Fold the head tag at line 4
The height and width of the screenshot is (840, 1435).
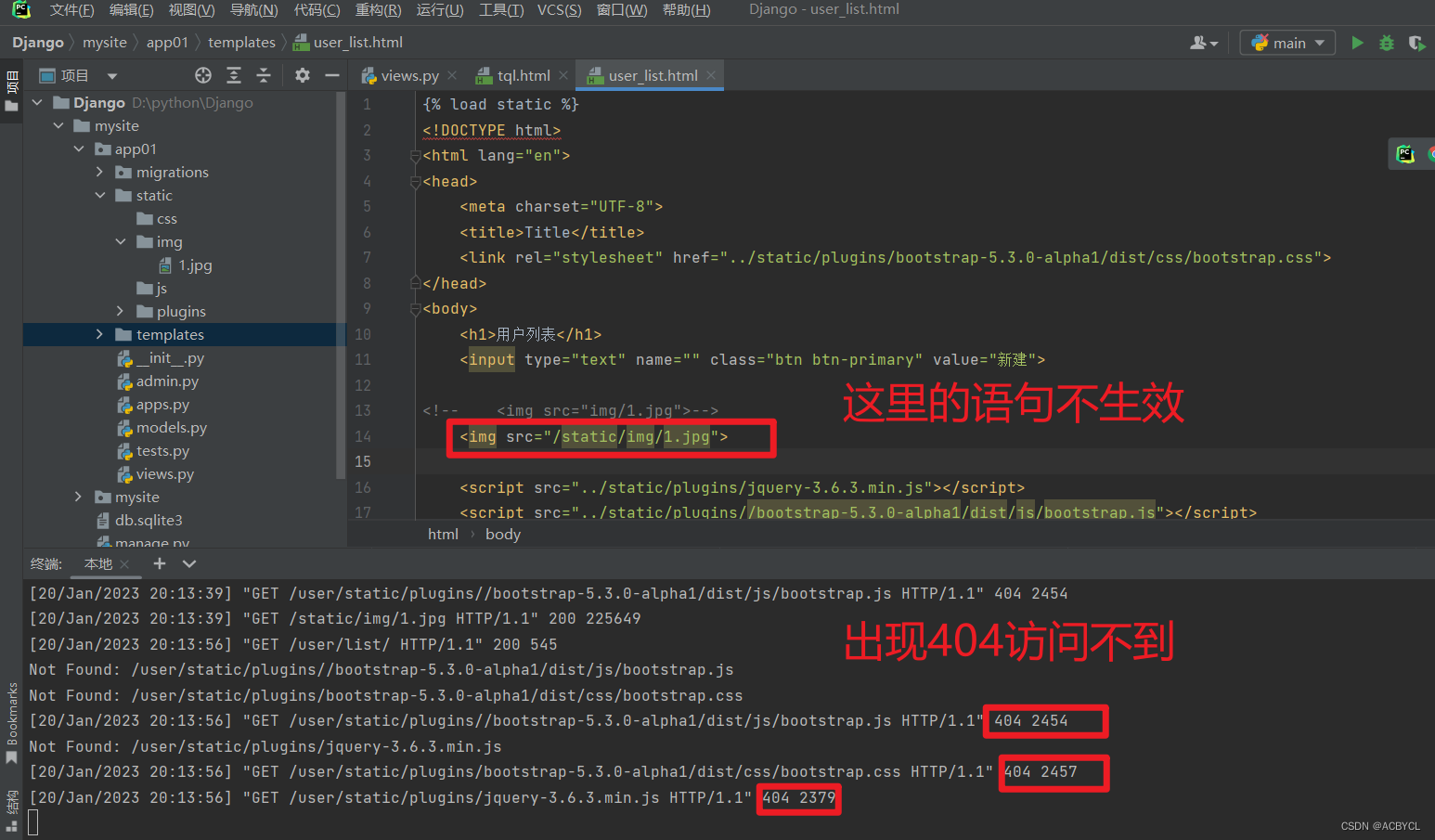click(415, 181)
